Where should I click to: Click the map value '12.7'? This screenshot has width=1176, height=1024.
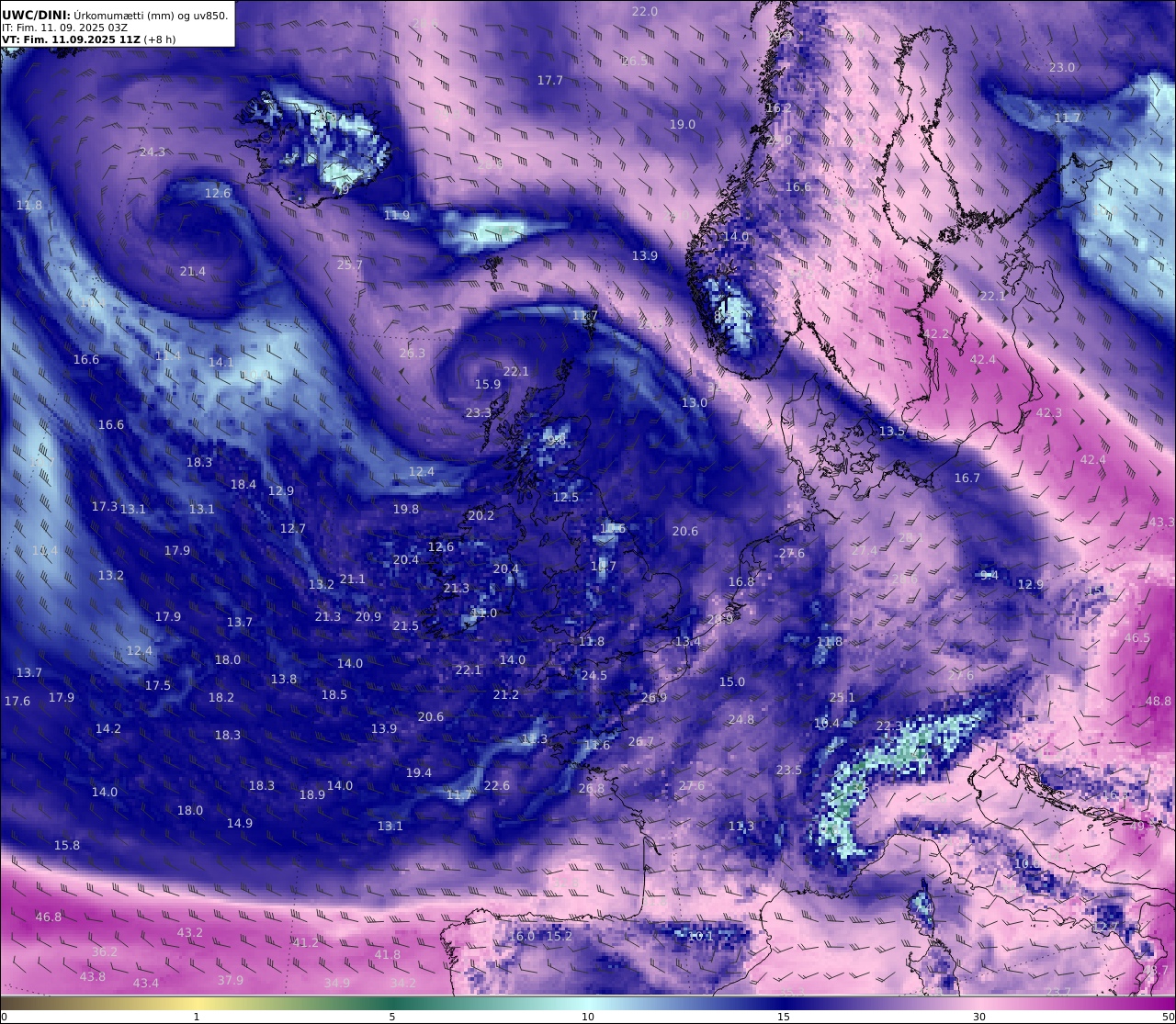[293, 528]
